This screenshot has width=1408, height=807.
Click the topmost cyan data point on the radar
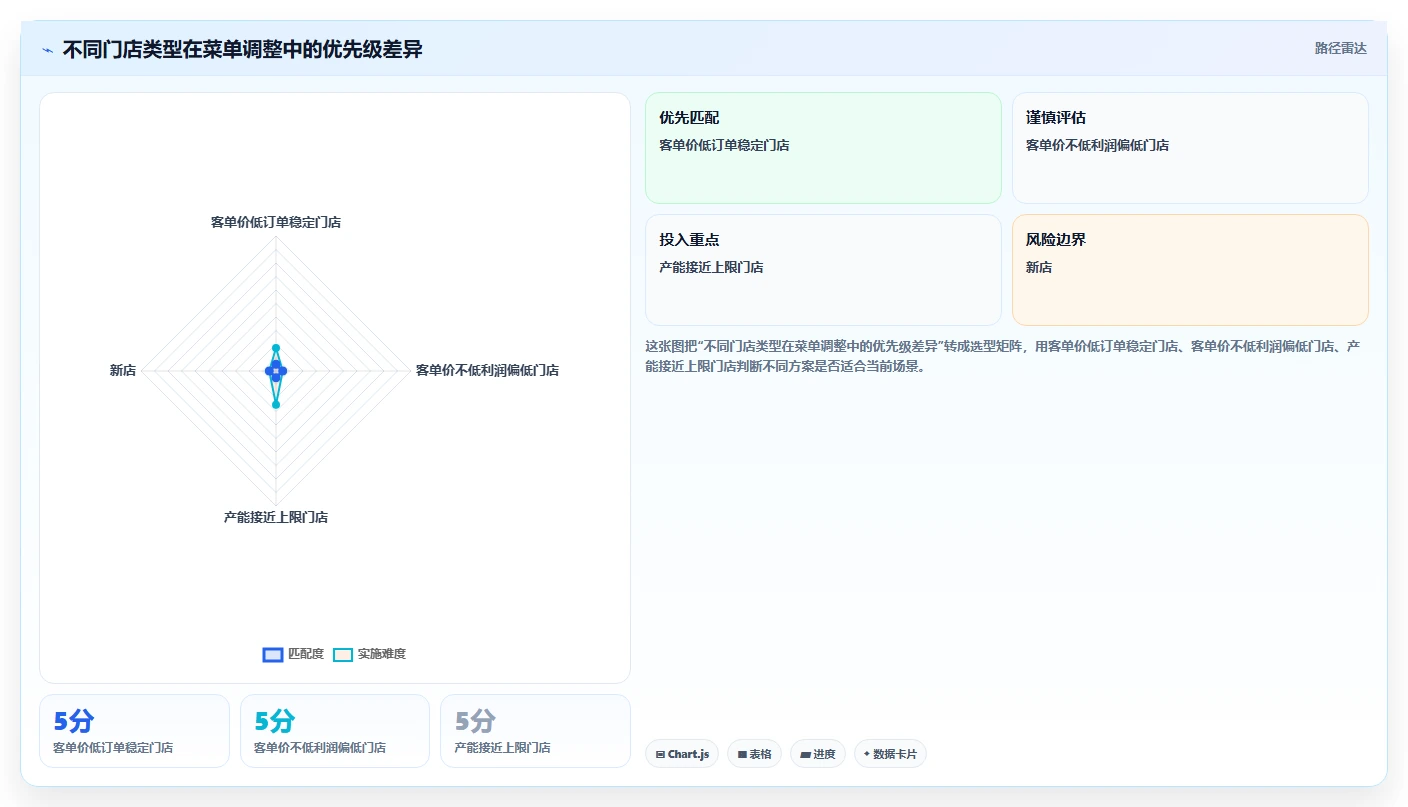(x=276, y=348)
